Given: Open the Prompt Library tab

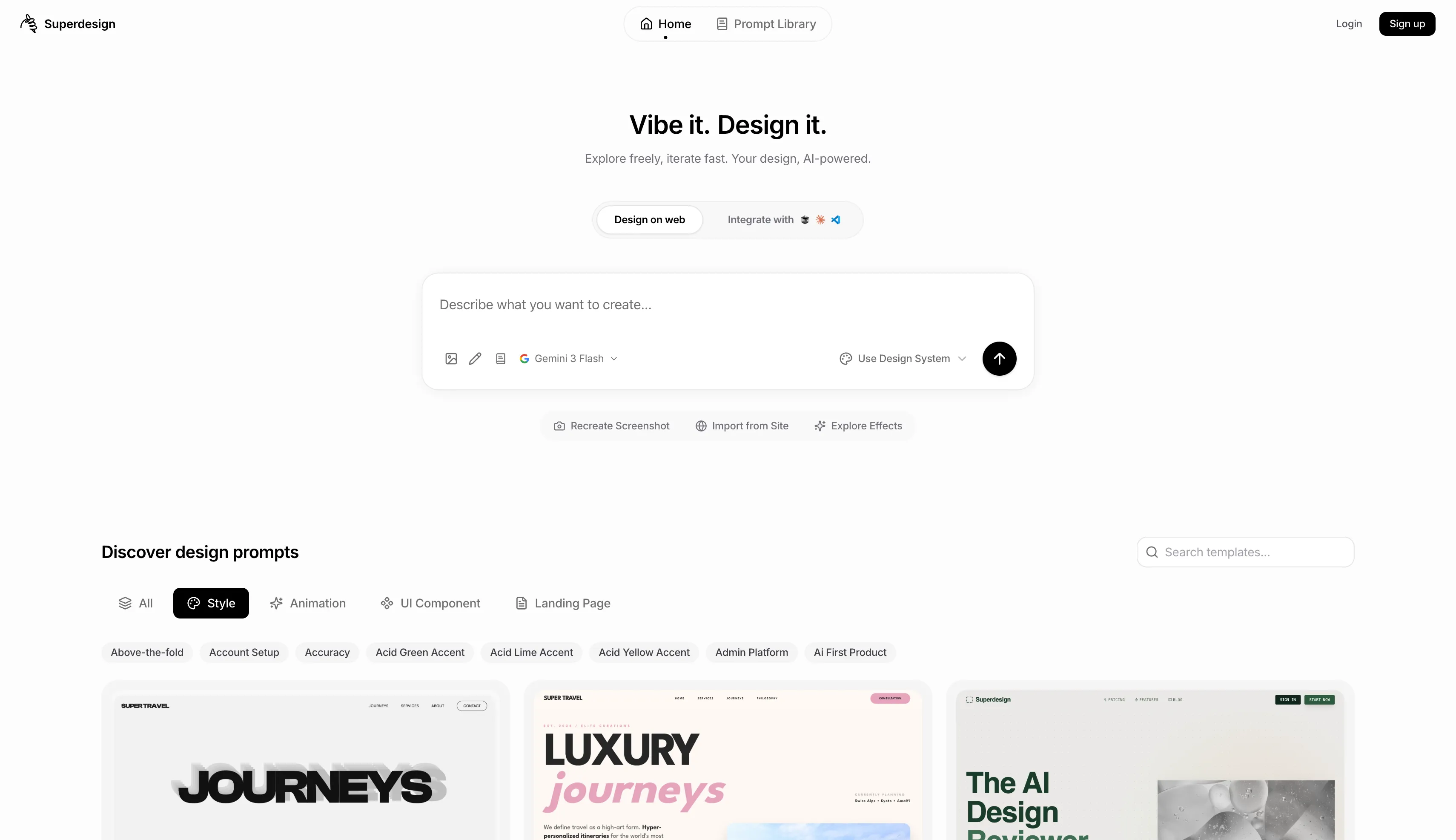Looking at the screenshot, I should (766, 24).
